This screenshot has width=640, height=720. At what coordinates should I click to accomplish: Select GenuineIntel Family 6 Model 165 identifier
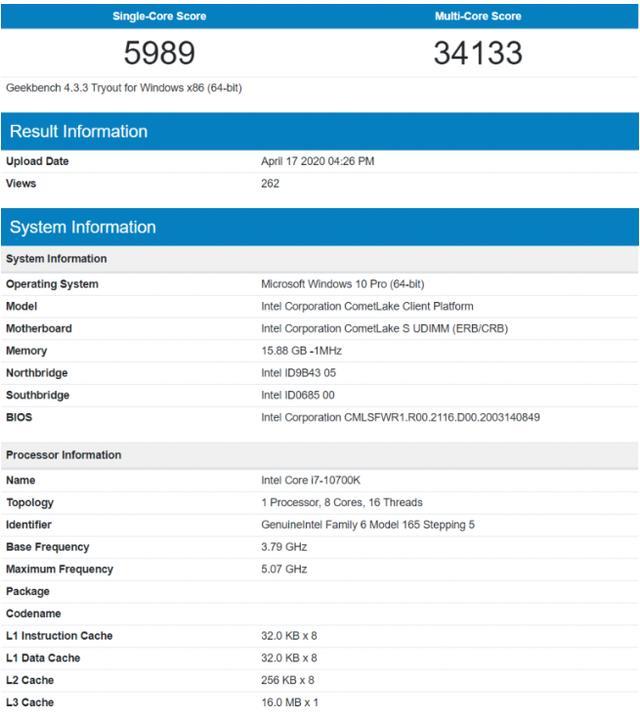click(368, 525)
